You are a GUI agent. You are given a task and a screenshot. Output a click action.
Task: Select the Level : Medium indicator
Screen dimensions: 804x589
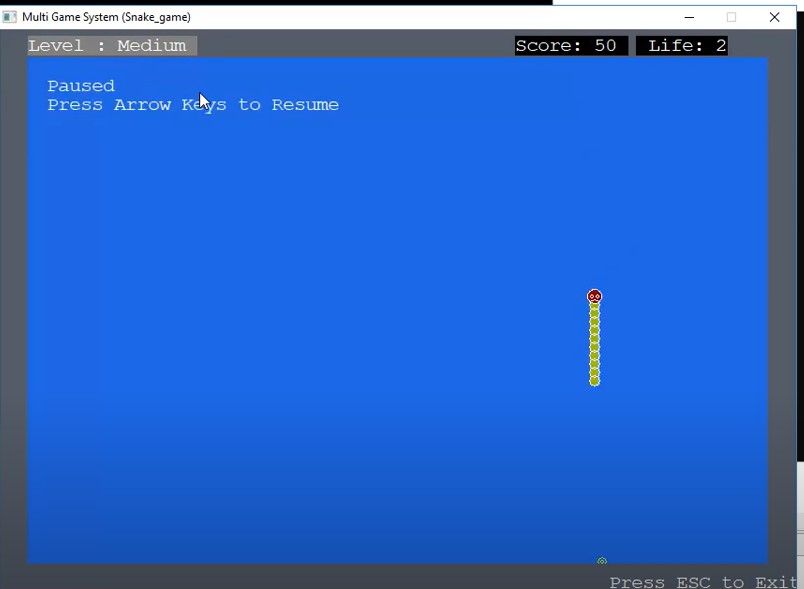click(x=108, y=45)
